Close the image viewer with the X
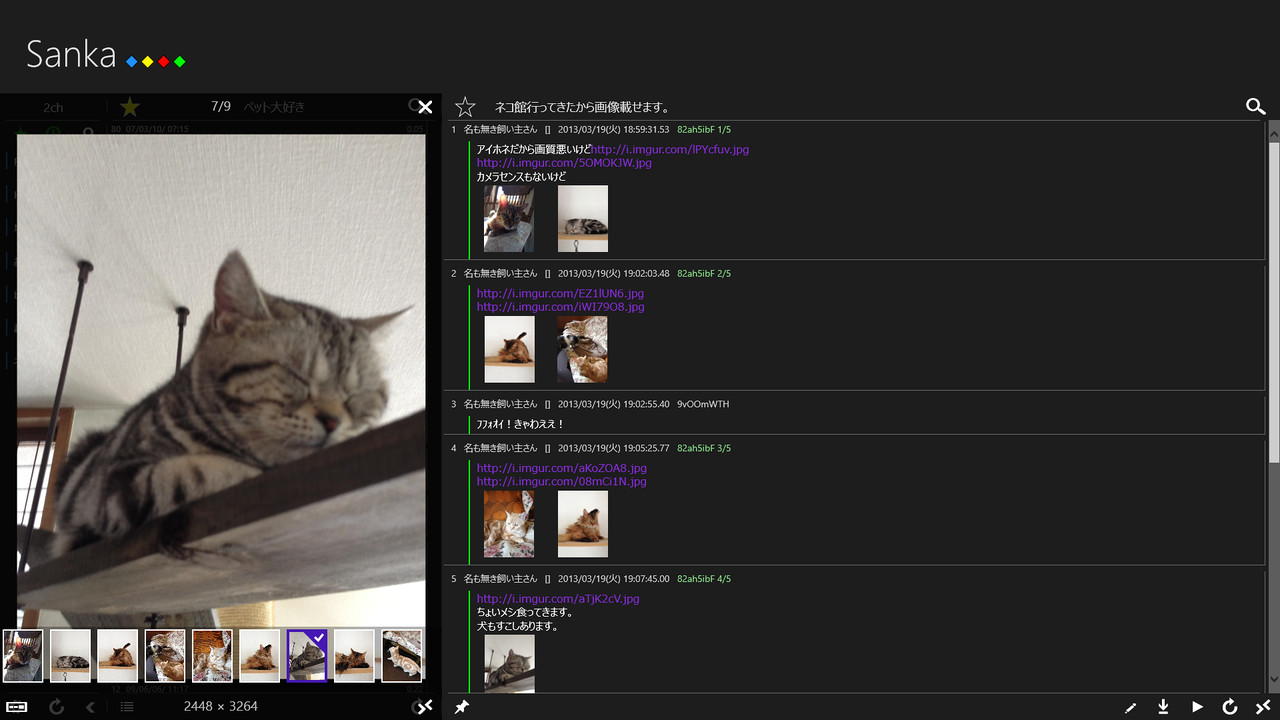Screen dimensions: 1280x720 [x=425, y=107]
